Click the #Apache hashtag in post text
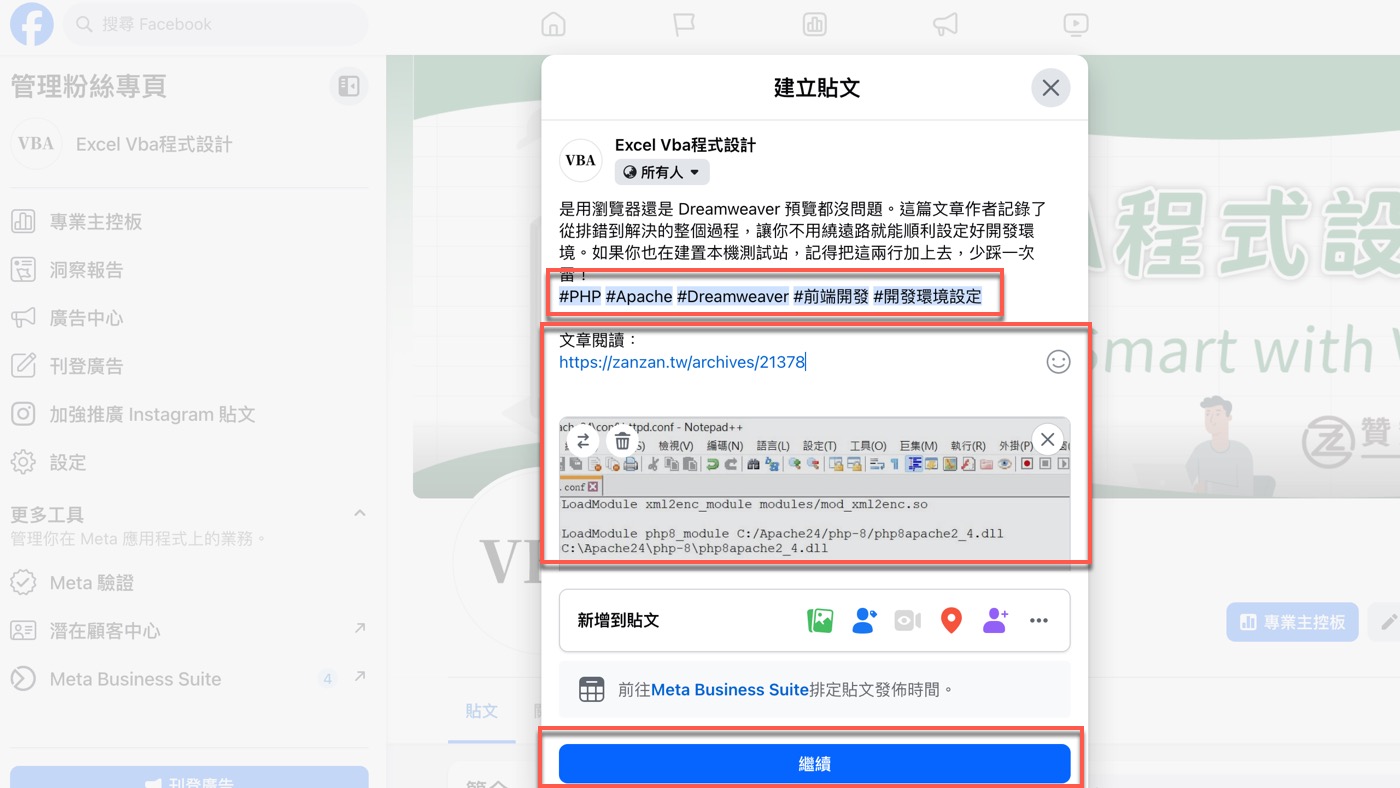The image size is (1400, 788). click(x=639, y=296)
